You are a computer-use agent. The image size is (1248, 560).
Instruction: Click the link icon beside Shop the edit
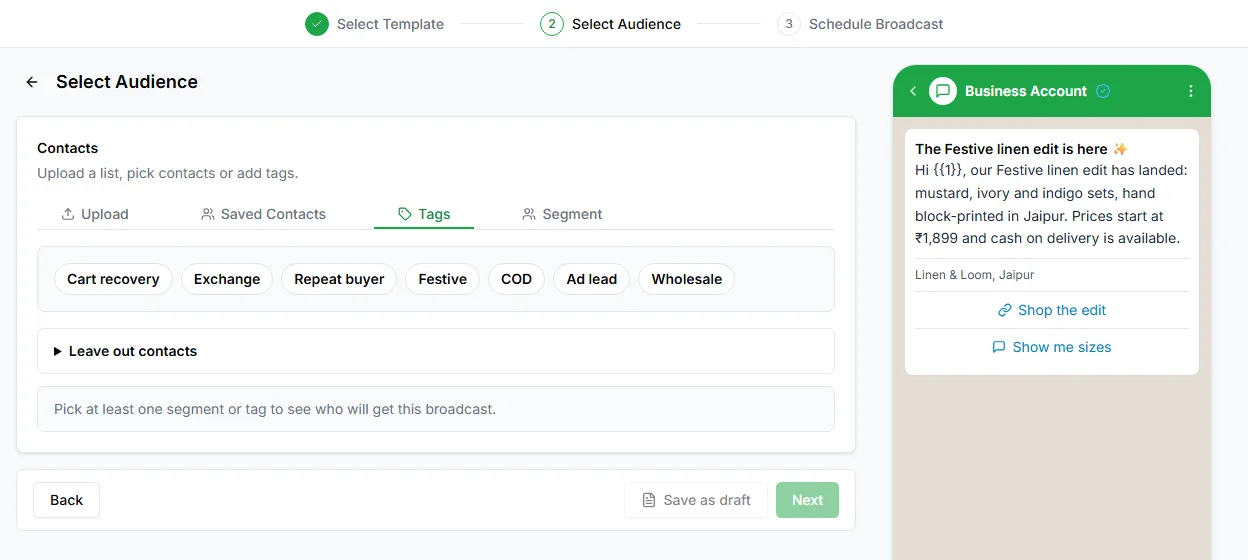pos(1005,310)
